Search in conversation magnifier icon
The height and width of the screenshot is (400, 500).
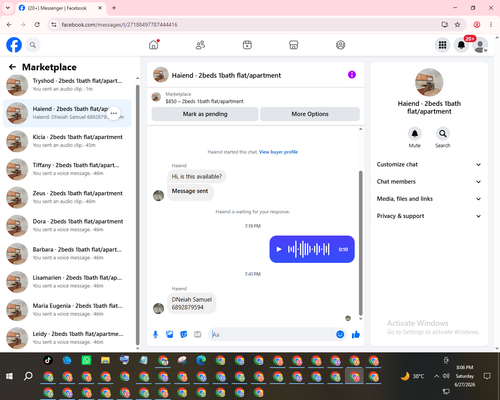(x=443, y=134)
